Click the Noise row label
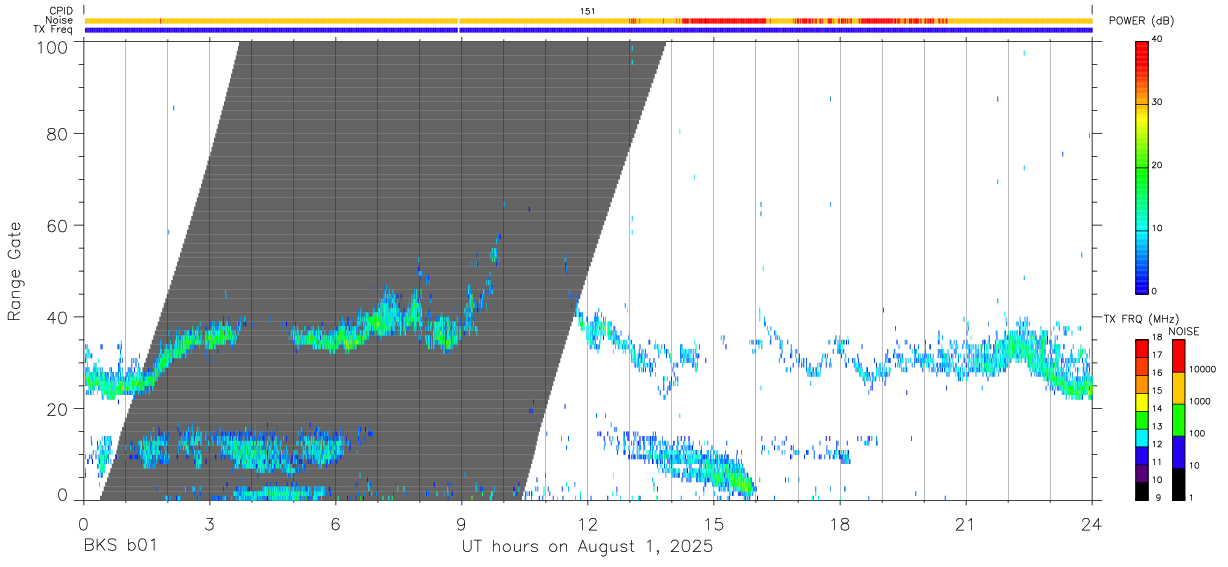Image resolution: width=1228 pixels, height=567 pixels. [59, 20]
